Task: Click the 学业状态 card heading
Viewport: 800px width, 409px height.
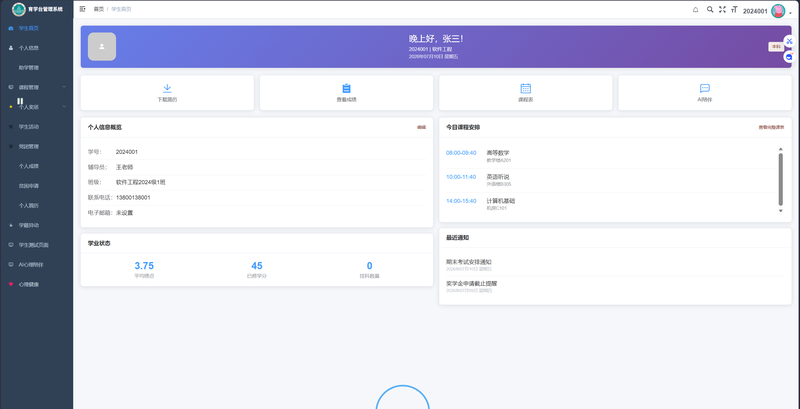Action: click(x=99, y=243)
